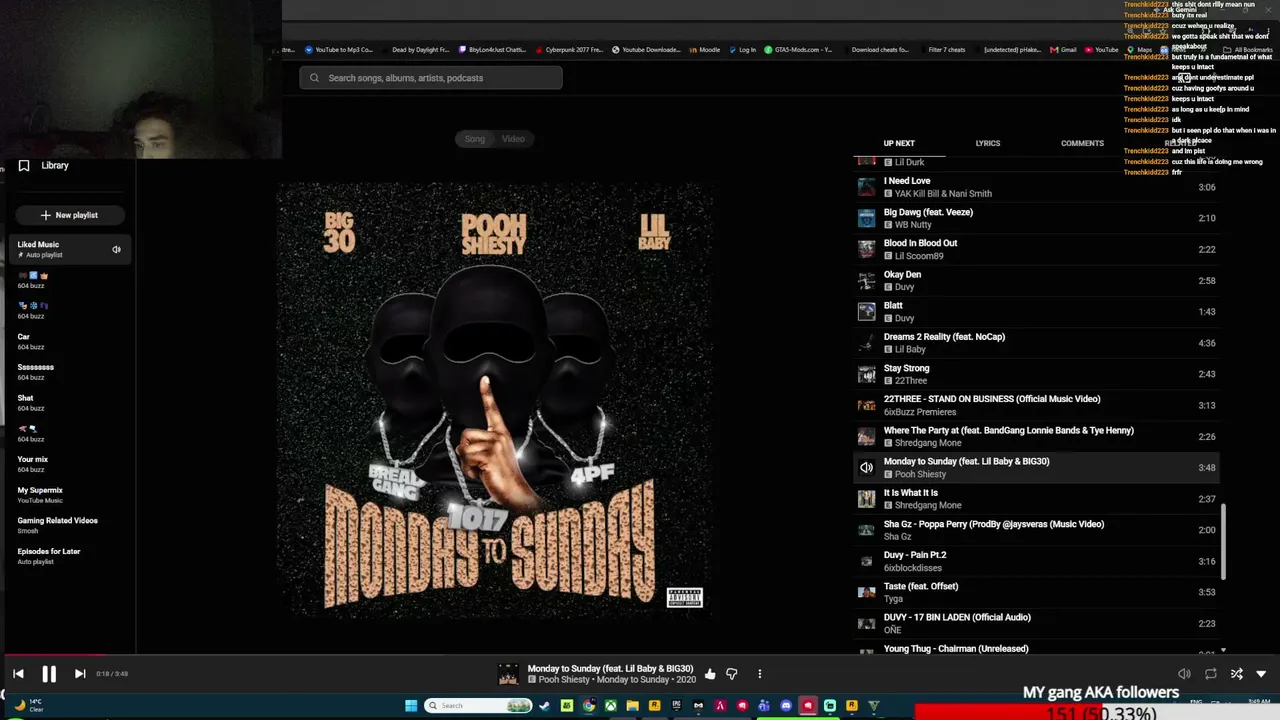This screenshot has height=720, width=1280.
Task: Create a new playlist
Action: pos(69,215)
